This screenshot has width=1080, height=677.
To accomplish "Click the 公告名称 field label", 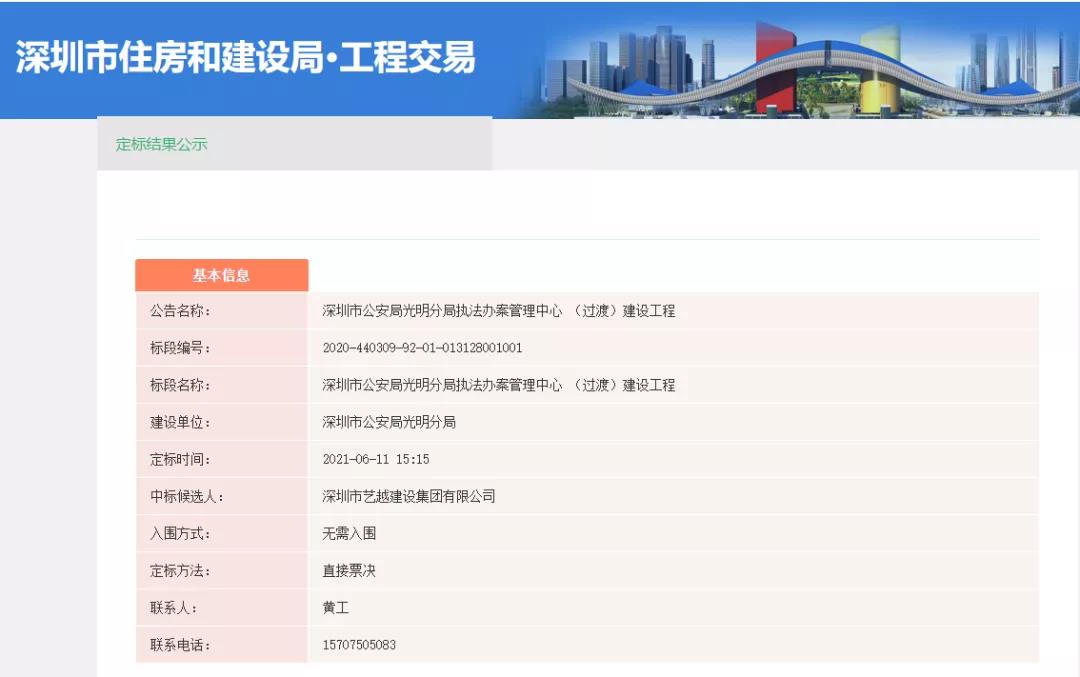I will tap(181, 311).
